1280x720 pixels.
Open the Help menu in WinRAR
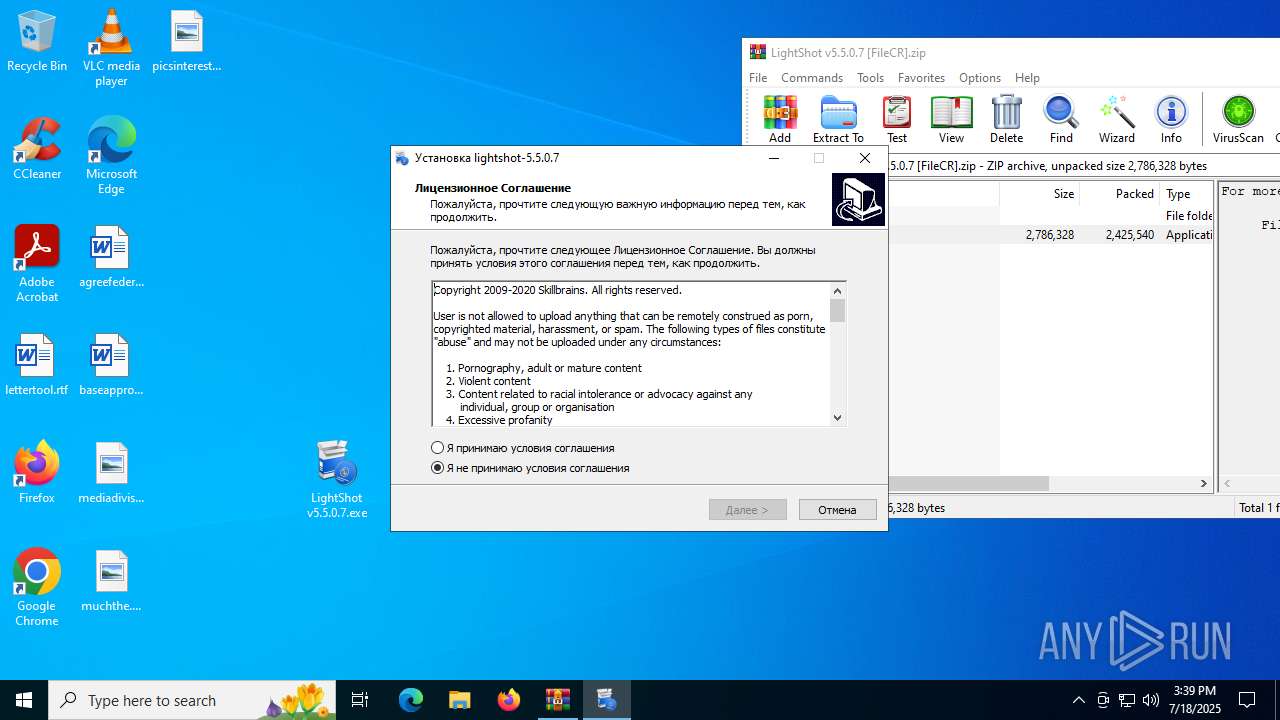pos(1027,78)
